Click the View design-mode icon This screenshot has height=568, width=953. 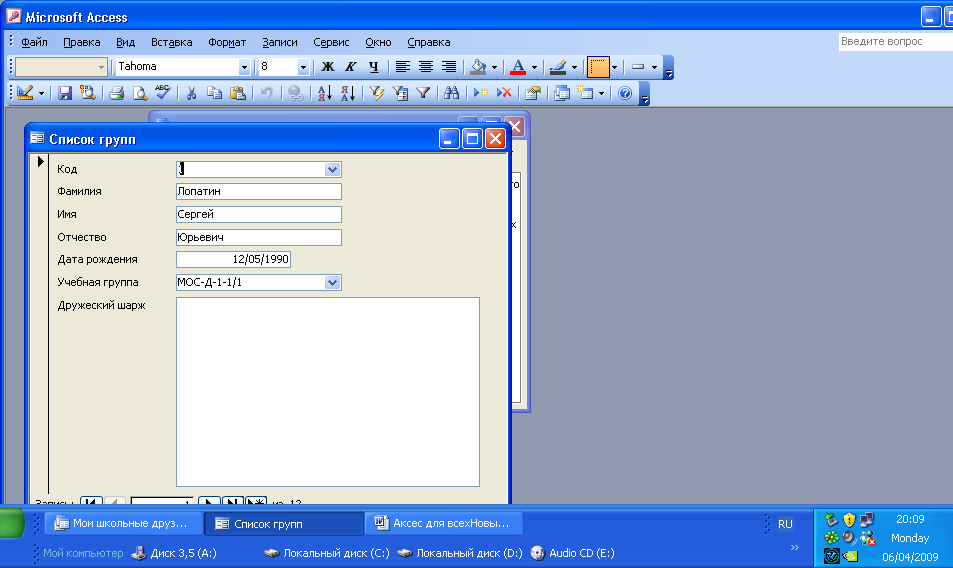[25, 93]
